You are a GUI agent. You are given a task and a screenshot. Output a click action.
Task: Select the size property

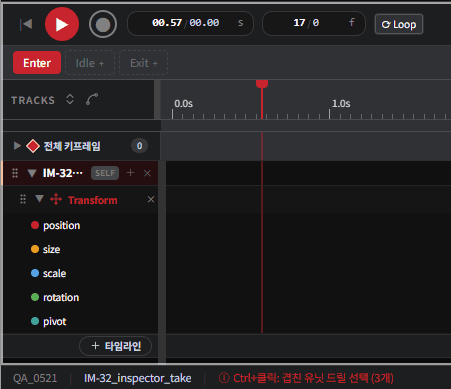tap(51, 249)
